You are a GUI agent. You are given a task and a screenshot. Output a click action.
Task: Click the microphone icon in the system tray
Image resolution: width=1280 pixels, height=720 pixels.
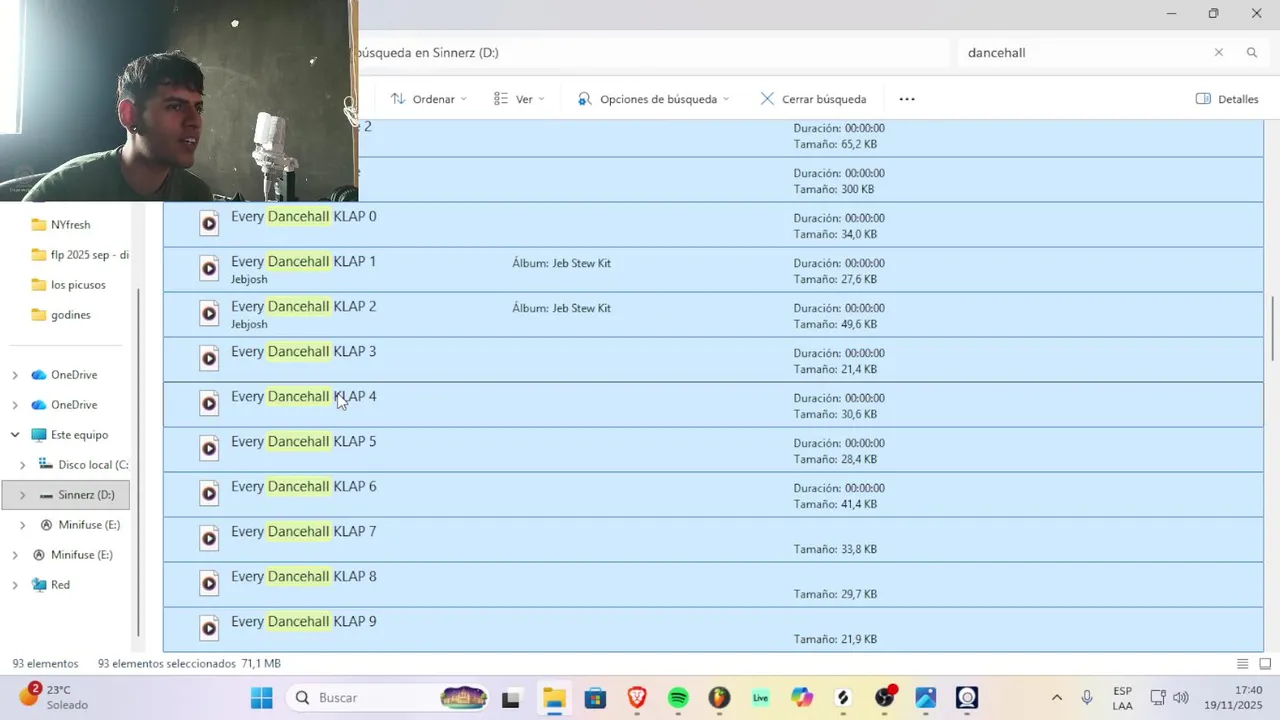pos(1086,697)
